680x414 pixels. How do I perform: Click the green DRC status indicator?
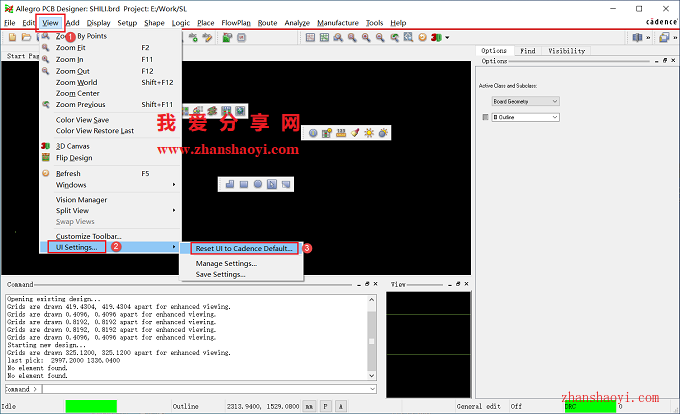(590, 407)
